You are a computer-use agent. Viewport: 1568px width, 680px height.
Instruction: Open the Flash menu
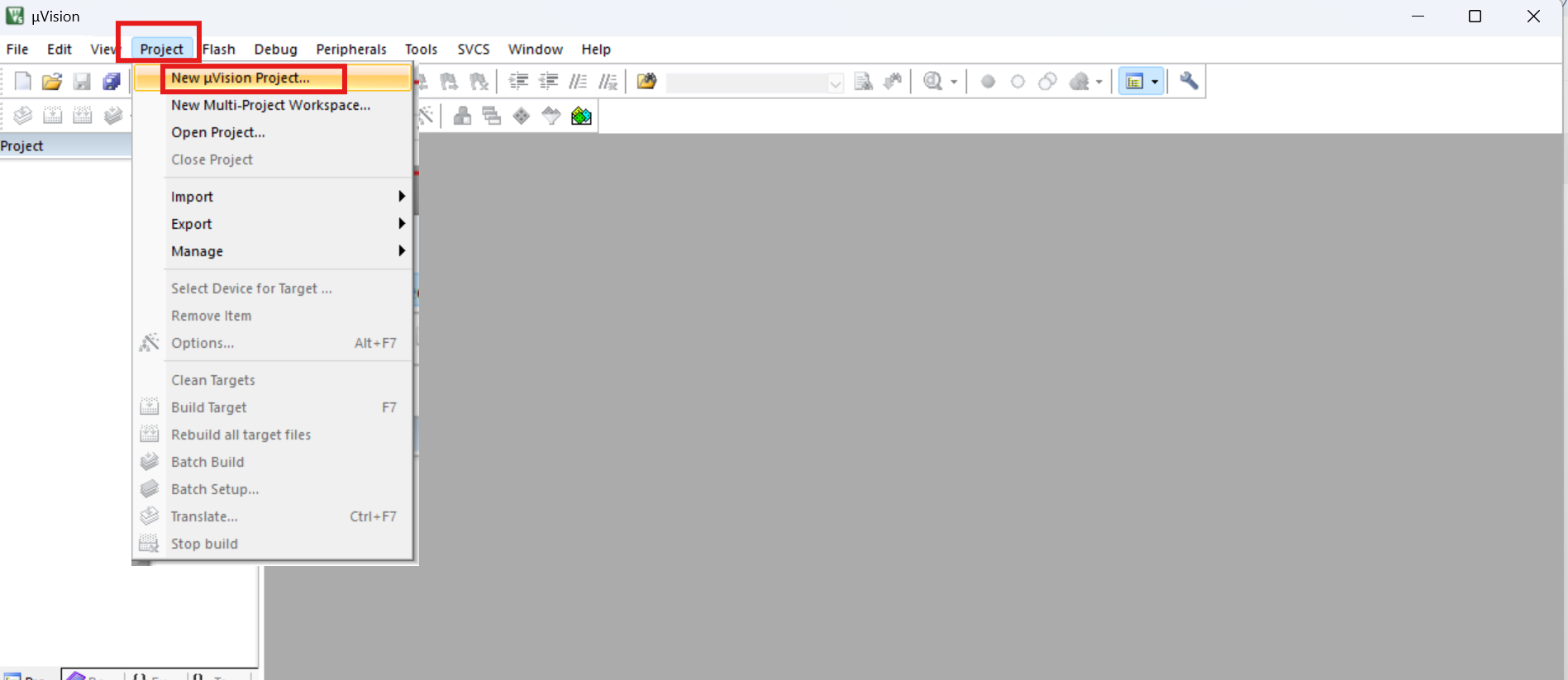(219, 49)
